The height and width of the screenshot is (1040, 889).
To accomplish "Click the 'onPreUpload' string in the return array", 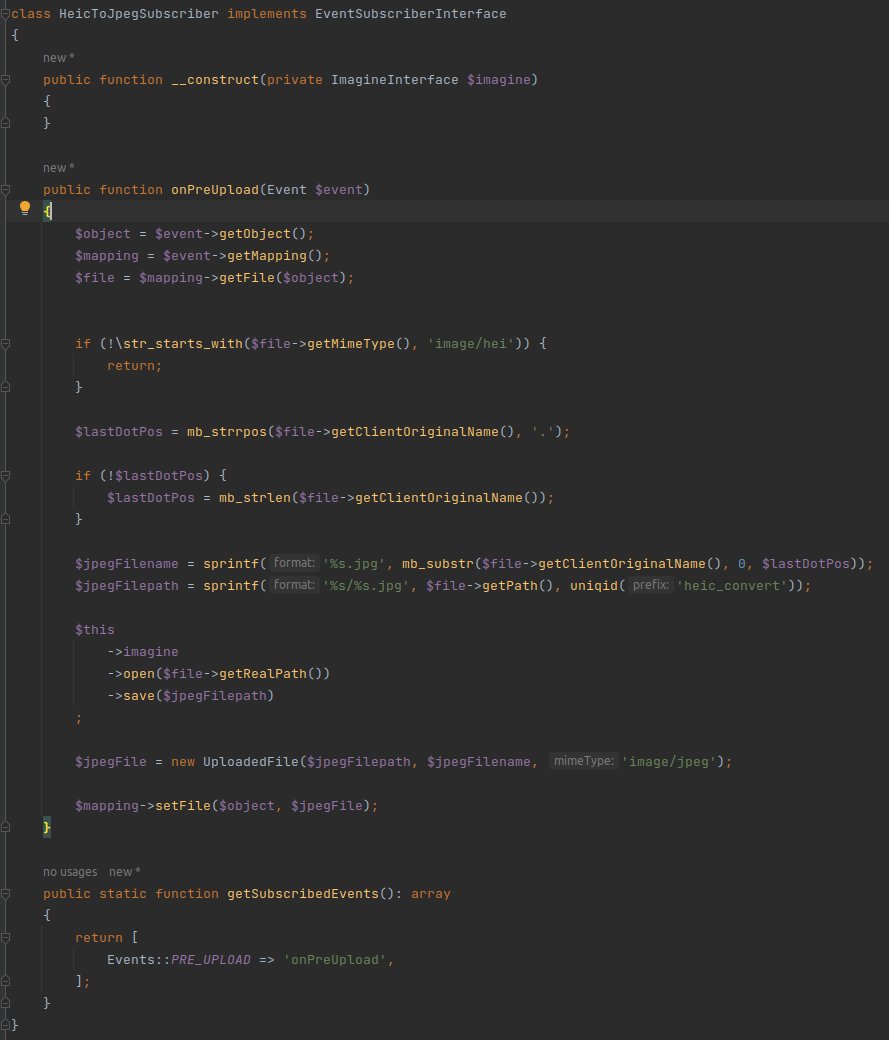I will pos(335,960).
